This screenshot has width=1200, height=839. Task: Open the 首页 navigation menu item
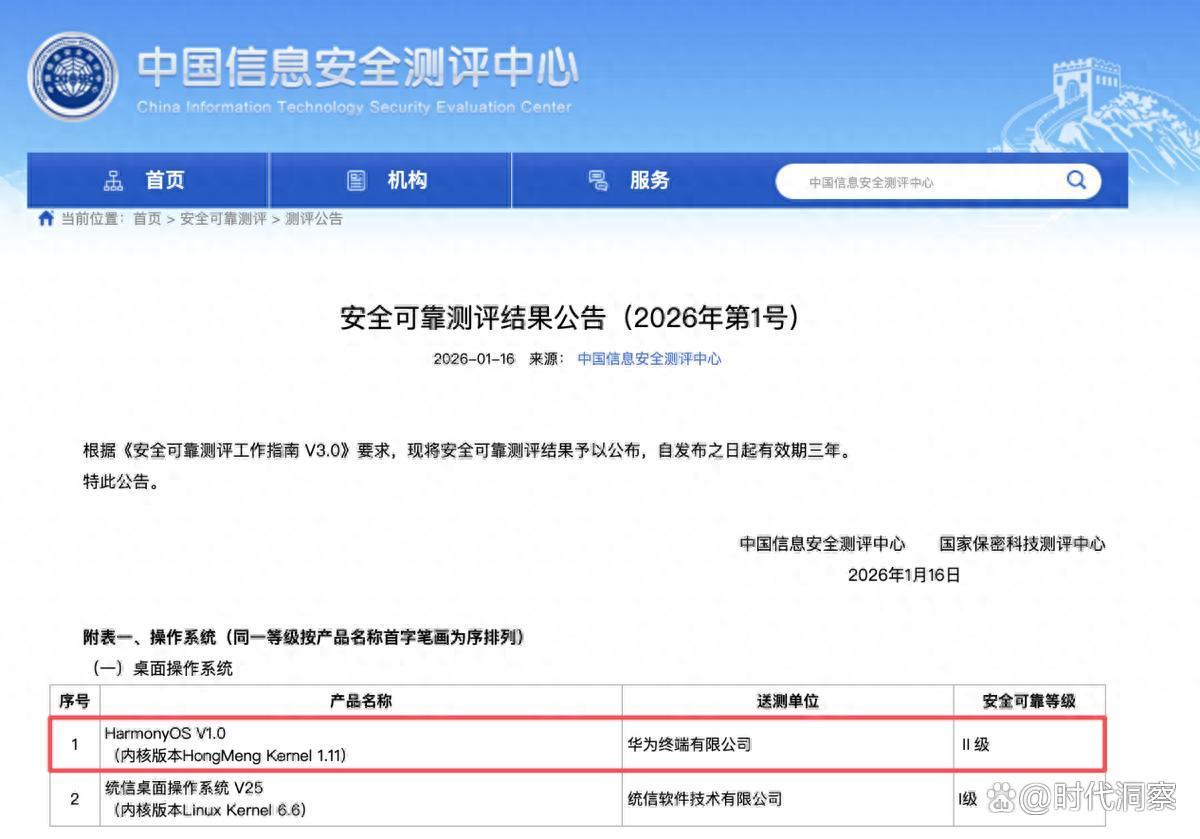165,181
